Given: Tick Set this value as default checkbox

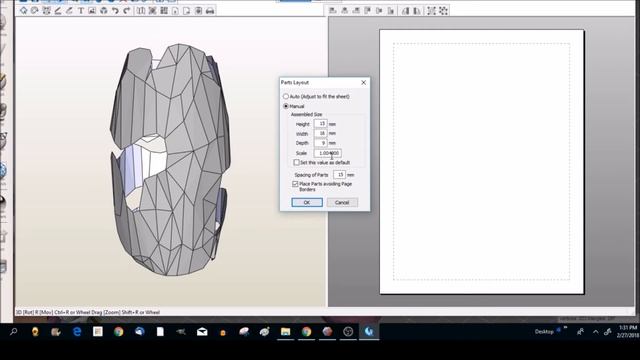Looking at the screenshot, I should click(296, 162).
